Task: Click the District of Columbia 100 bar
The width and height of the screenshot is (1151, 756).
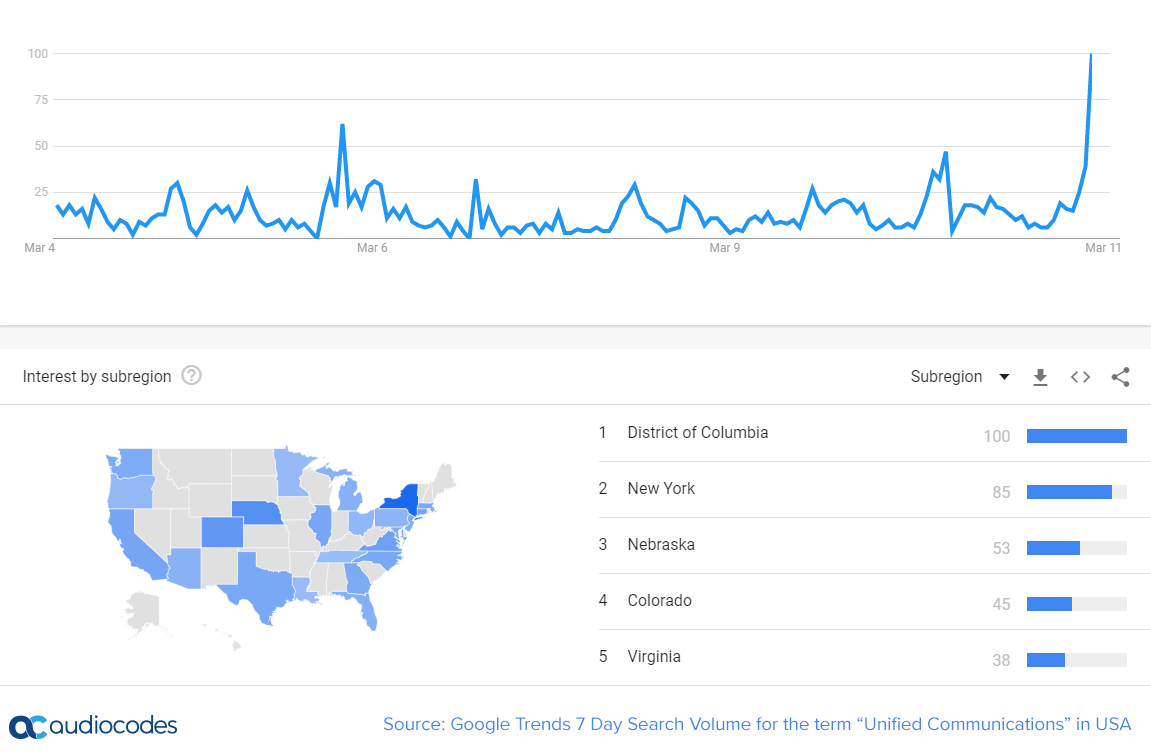Action: point(1077,436)
